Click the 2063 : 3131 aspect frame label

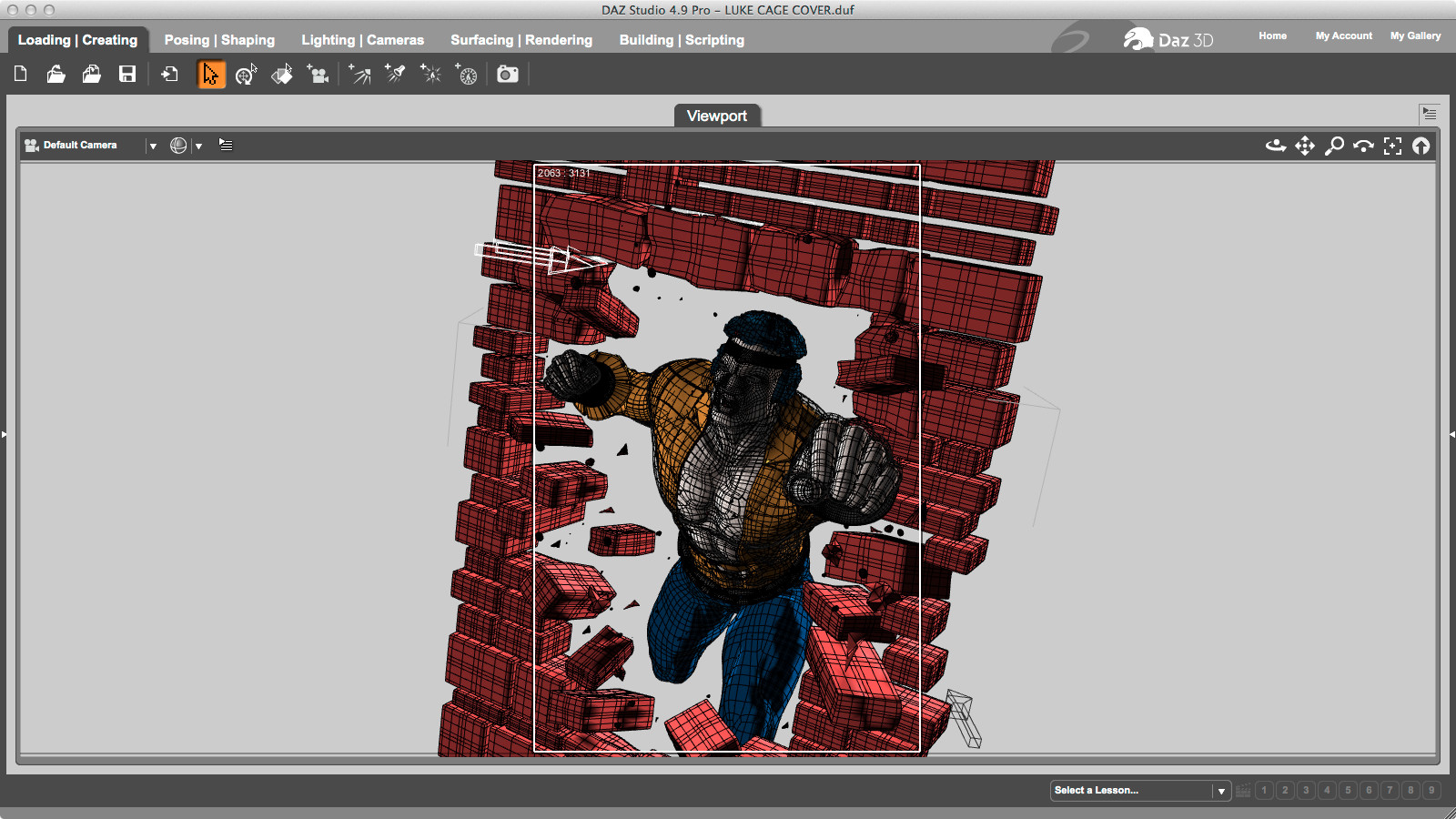click(x=563, y=173)
